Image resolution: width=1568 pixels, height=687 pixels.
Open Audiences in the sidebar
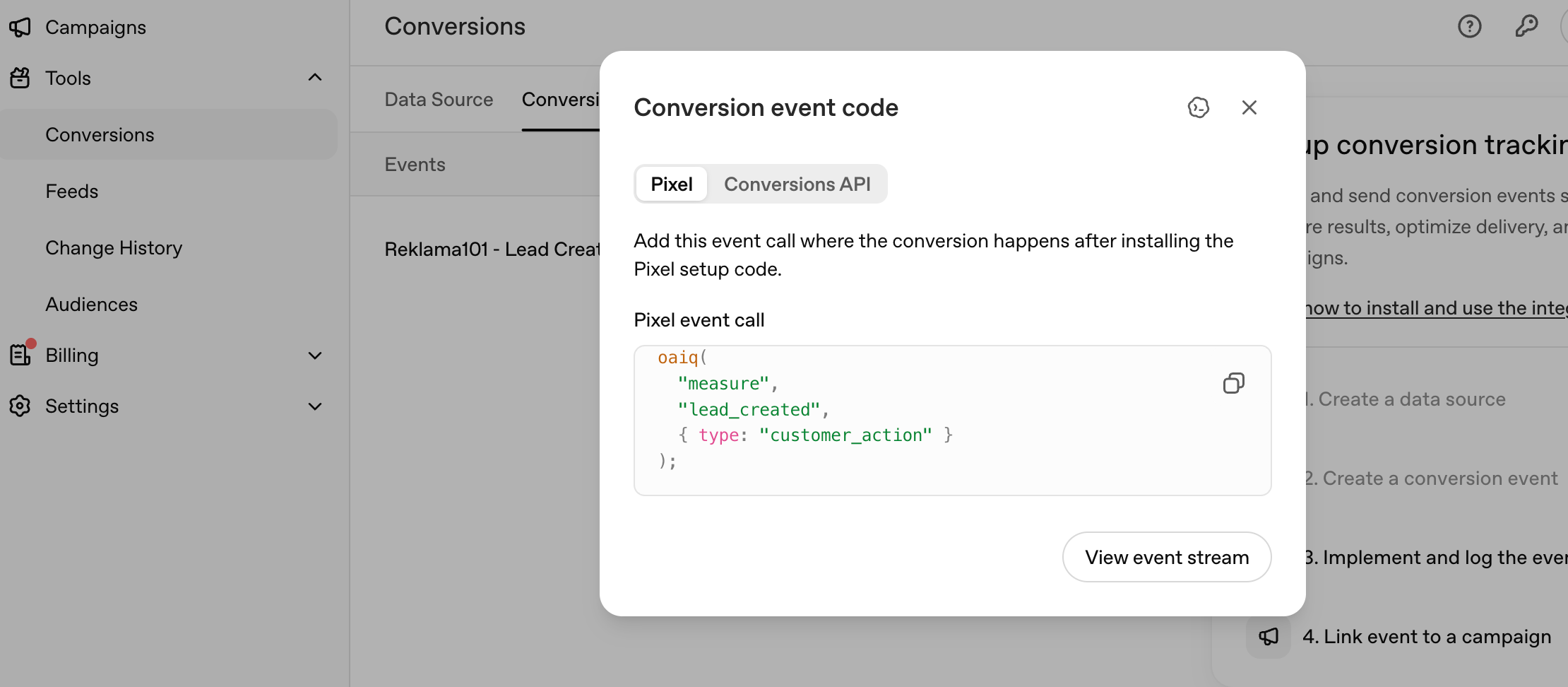pos(91,304)
